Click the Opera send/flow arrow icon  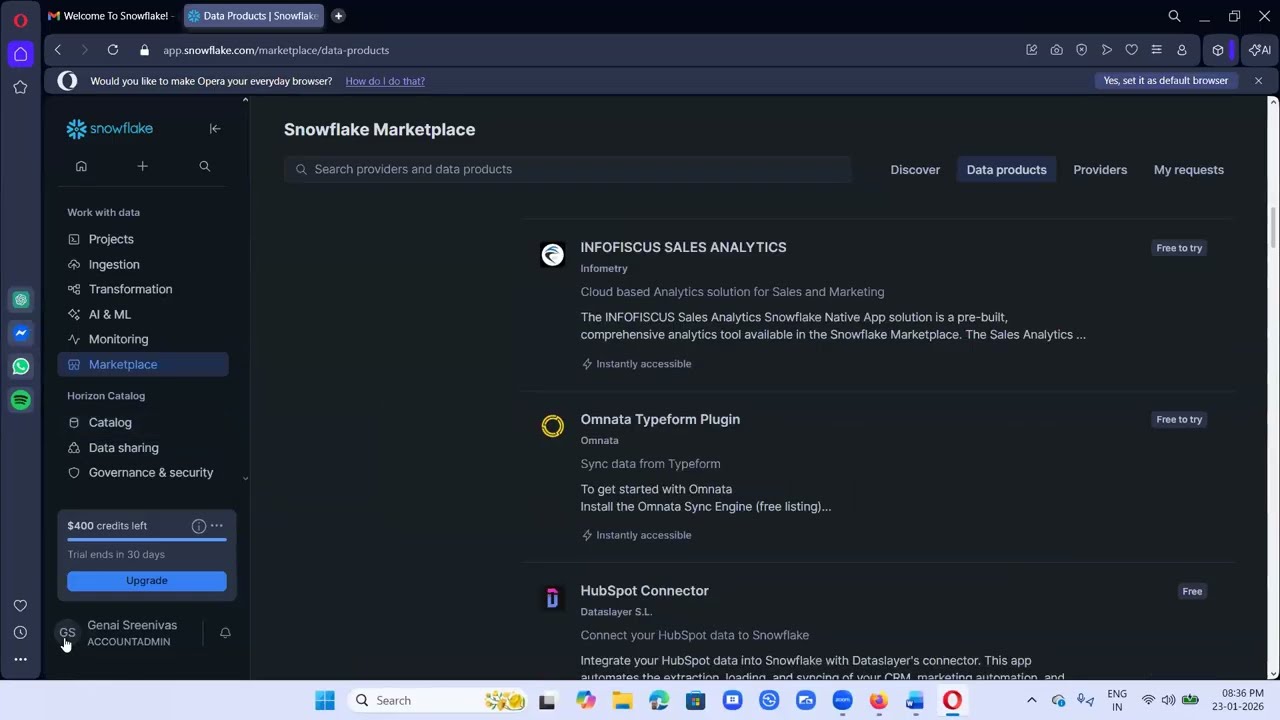1106,50
